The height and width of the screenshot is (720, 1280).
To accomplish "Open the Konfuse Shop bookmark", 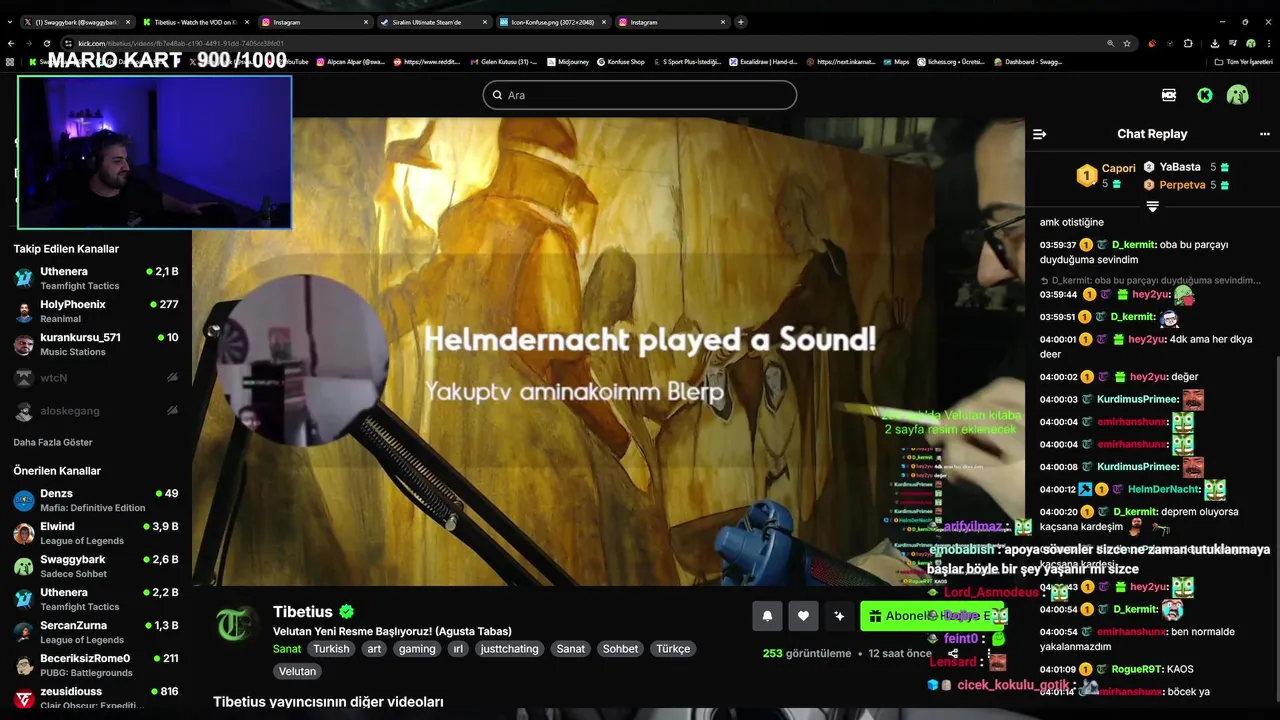I will click(x=621, y=62).
